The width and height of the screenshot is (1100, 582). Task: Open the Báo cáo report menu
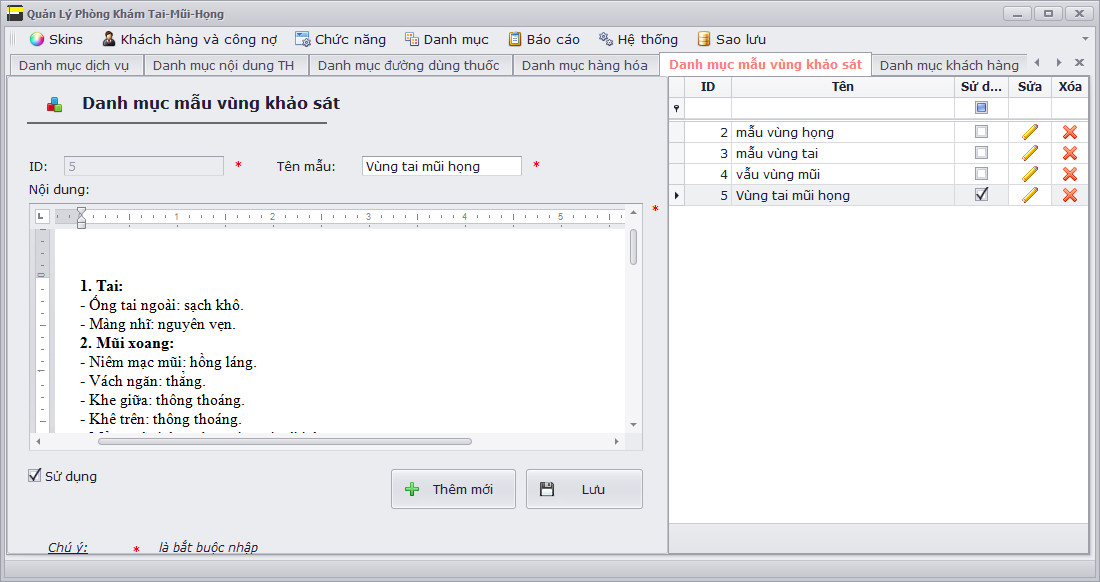click(x=544, y=39)
